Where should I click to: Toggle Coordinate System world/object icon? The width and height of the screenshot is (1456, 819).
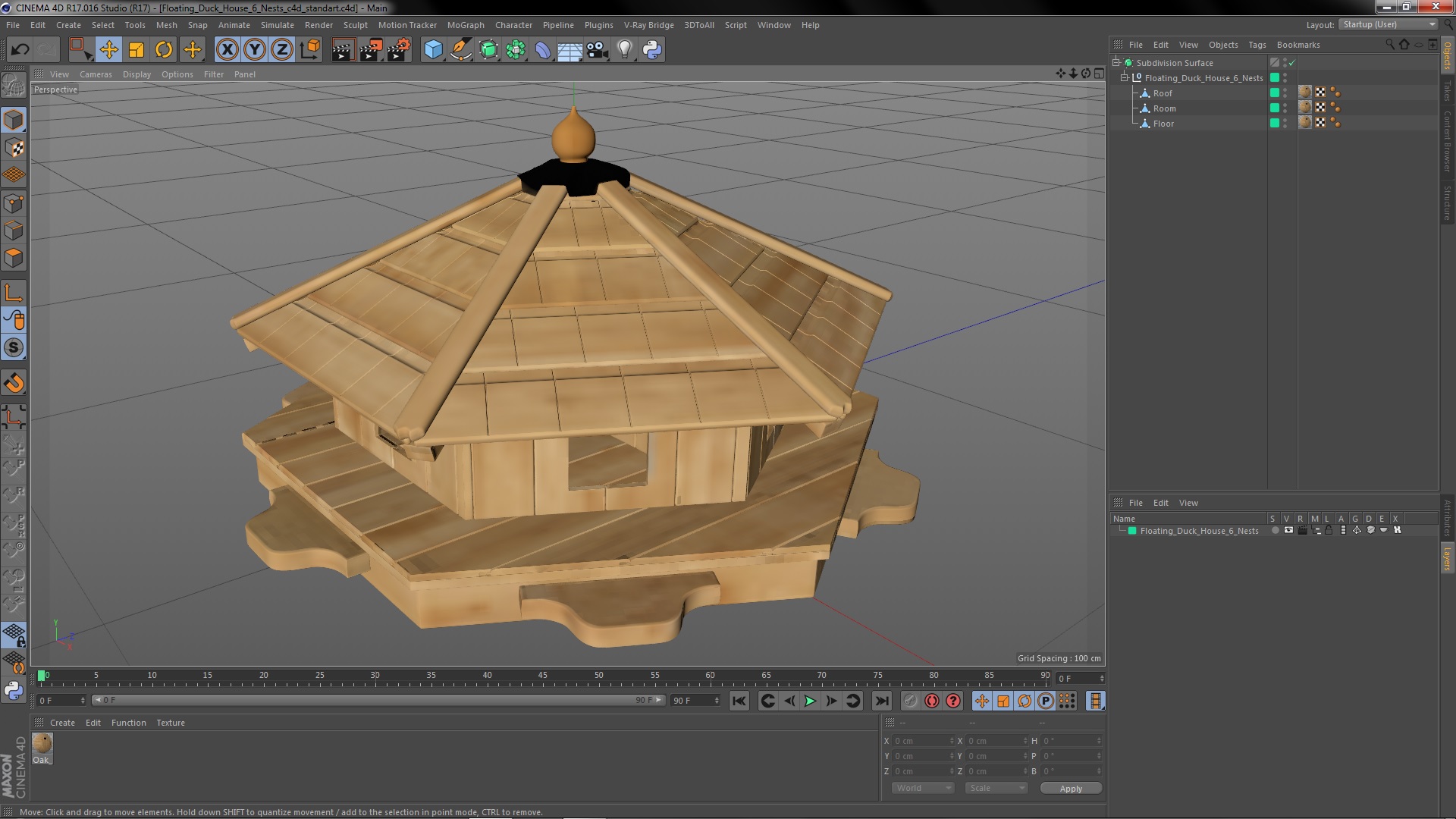click(309, 50)
